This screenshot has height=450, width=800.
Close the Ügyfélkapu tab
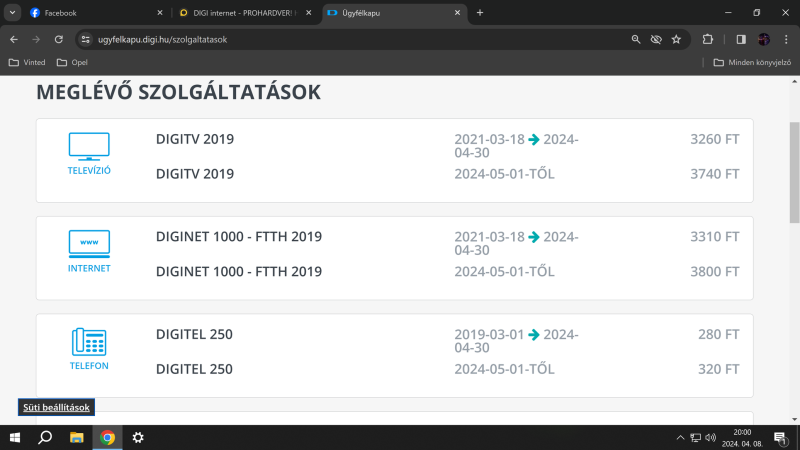[x=457, y=13]
